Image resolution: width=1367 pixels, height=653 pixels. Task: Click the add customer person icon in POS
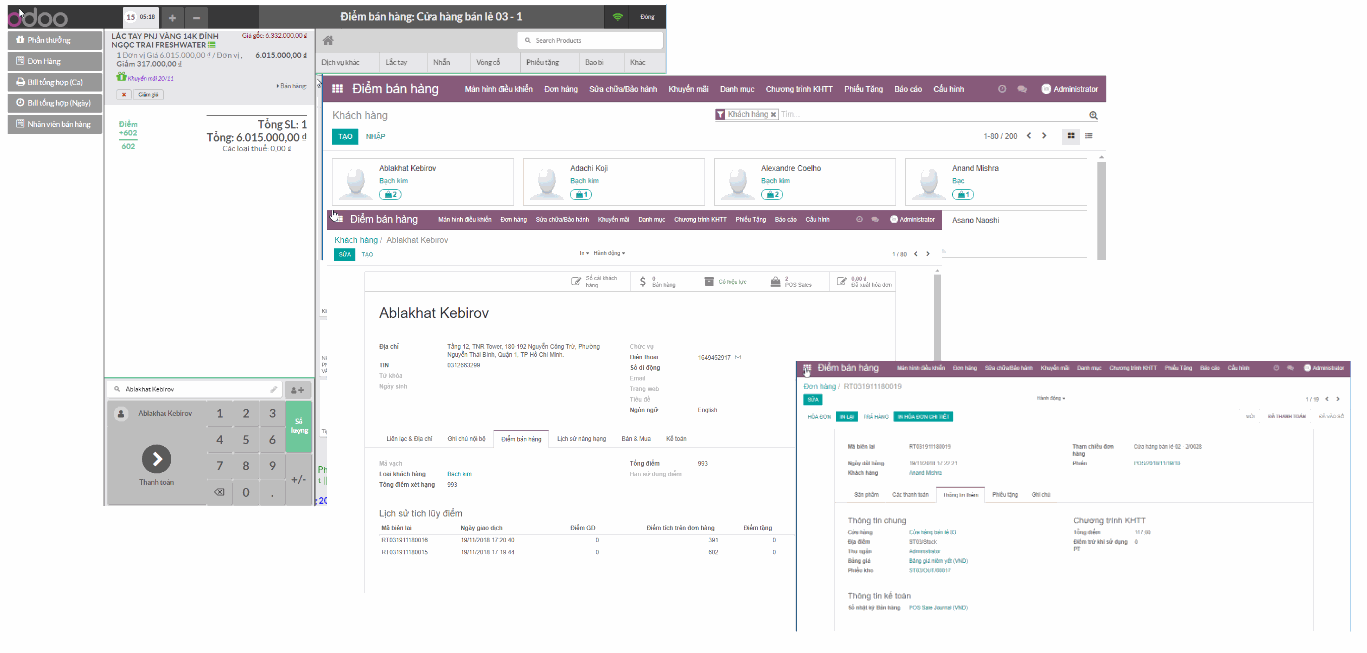point(298,389)
